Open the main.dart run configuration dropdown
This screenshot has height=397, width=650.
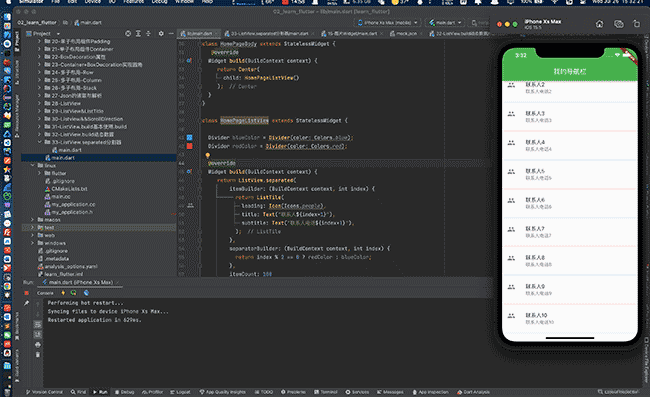pyautogui.click(x=445, y=22)
